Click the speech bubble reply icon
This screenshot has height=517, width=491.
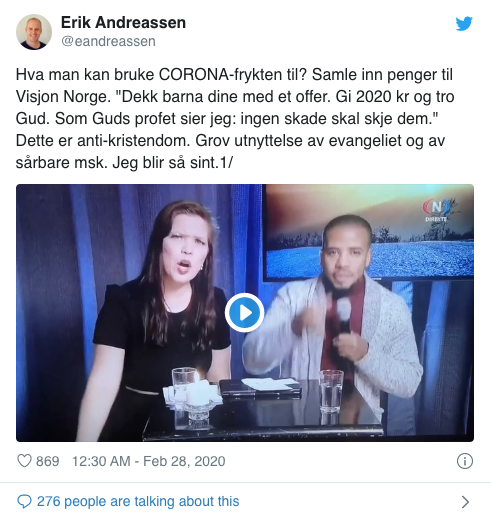pyautogui.click(x=24, y=502)
